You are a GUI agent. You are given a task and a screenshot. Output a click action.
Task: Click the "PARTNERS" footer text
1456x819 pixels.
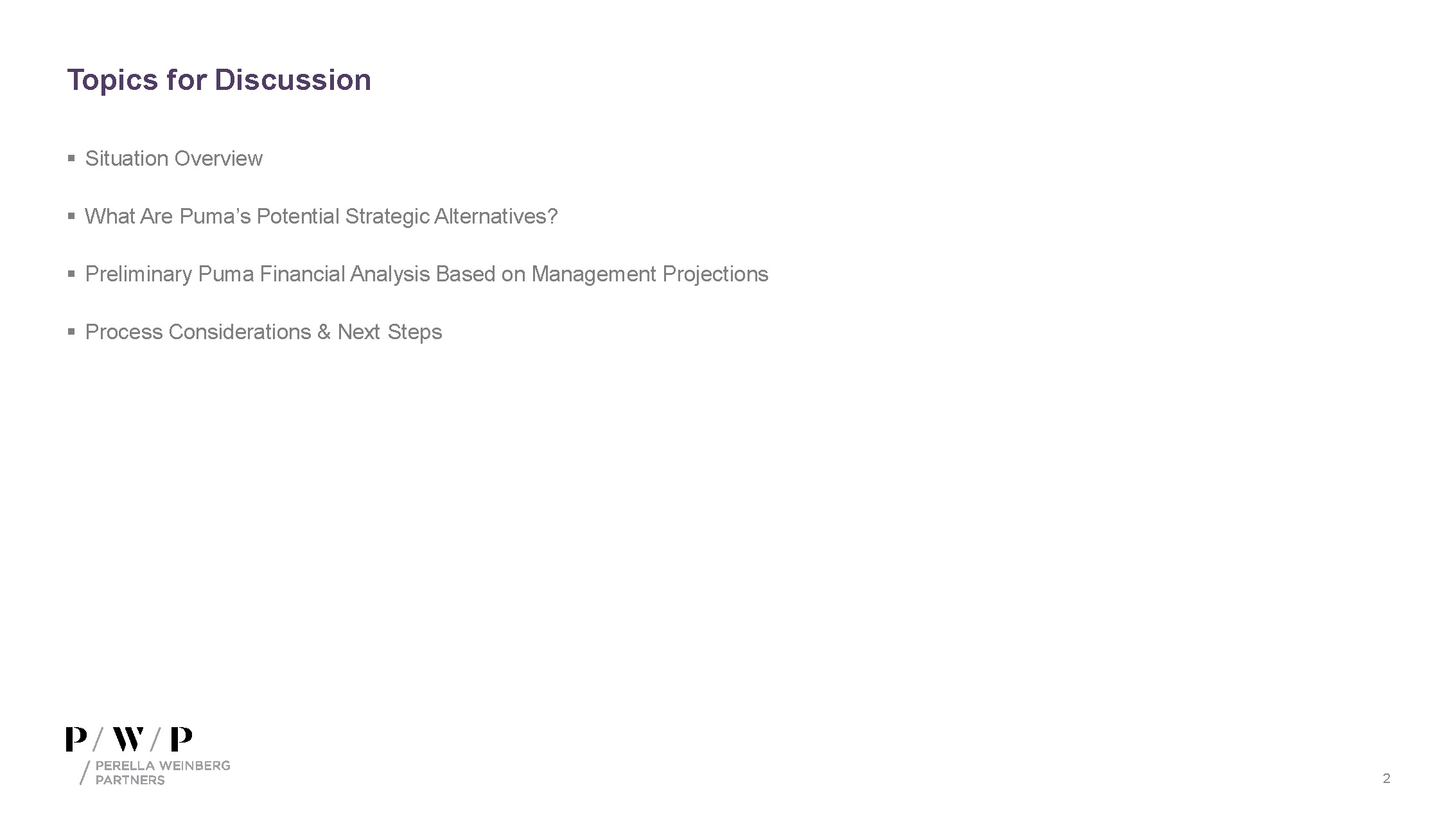click(130, 780)
